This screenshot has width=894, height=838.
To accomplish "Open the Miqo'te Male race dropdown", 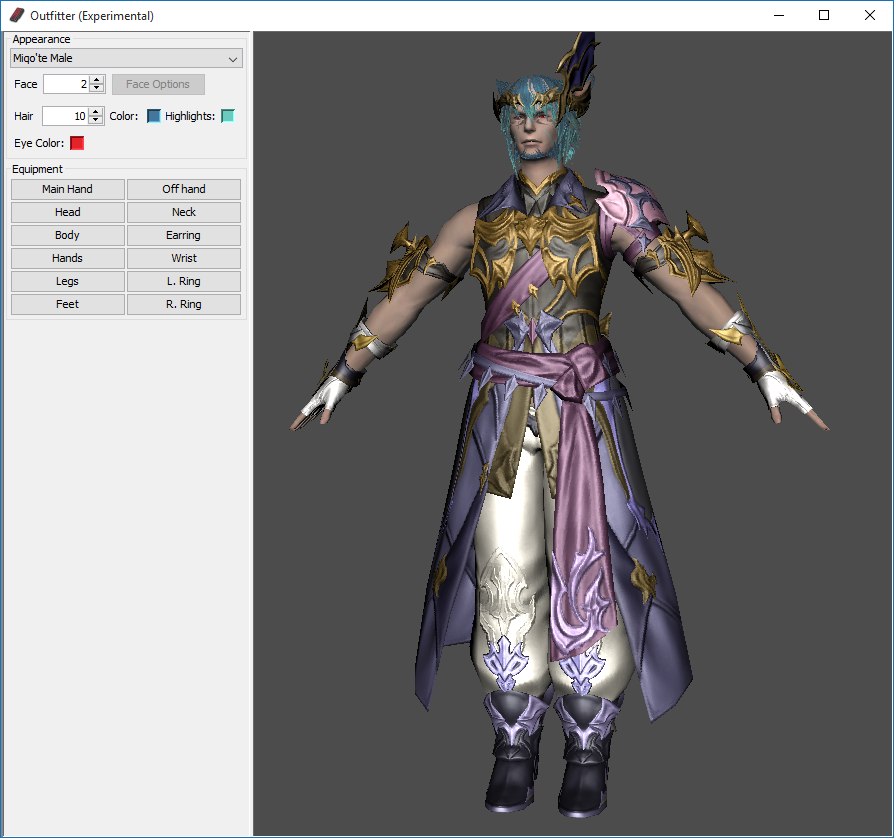I will point(126,59).
